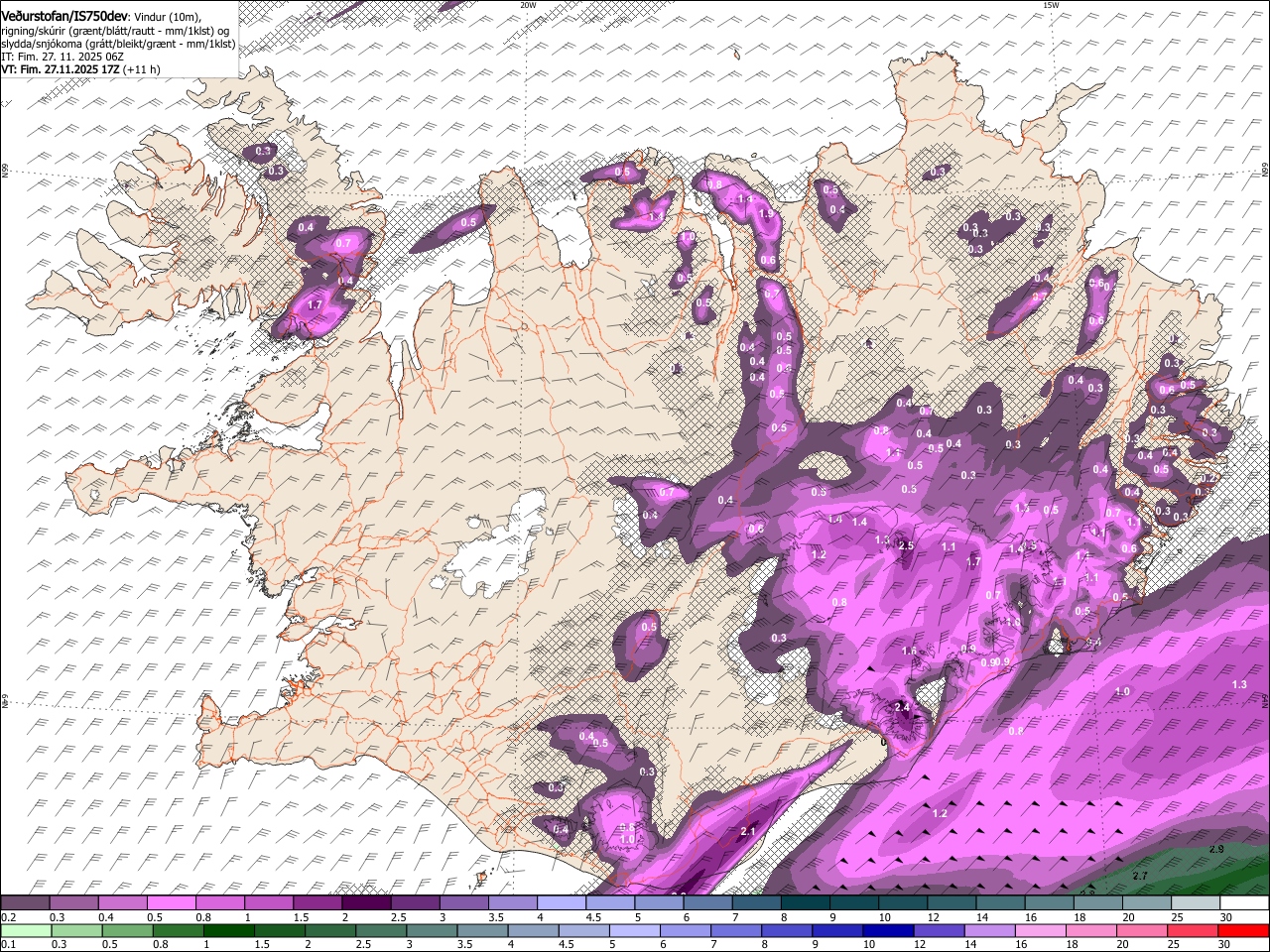Click the '30' label under the upper legend row

click(1225, 917)
